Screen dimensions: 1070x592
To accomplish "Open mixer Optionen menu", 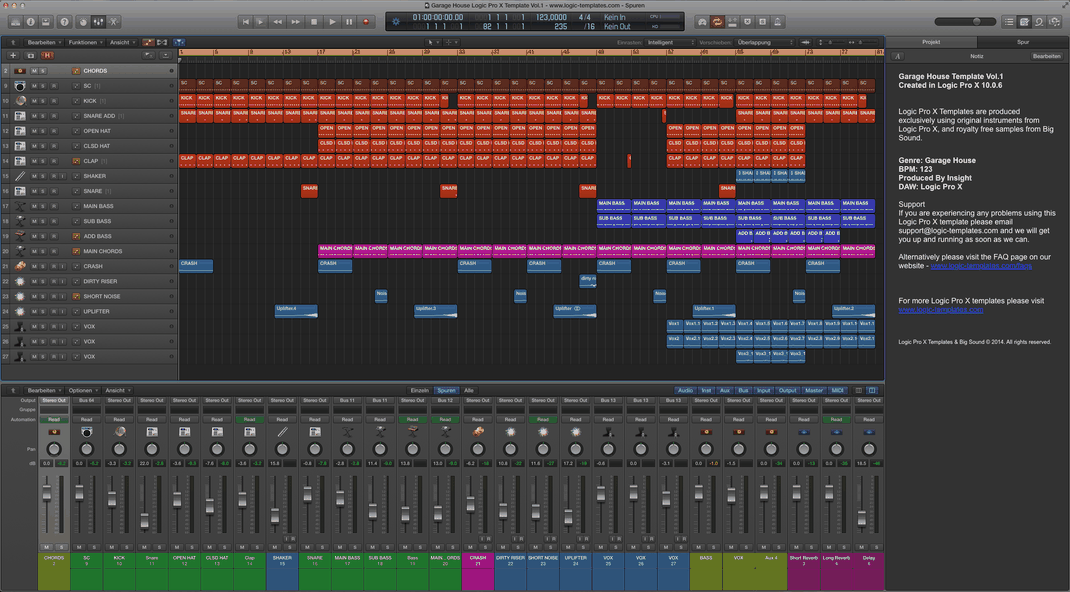I will point(83,391).
